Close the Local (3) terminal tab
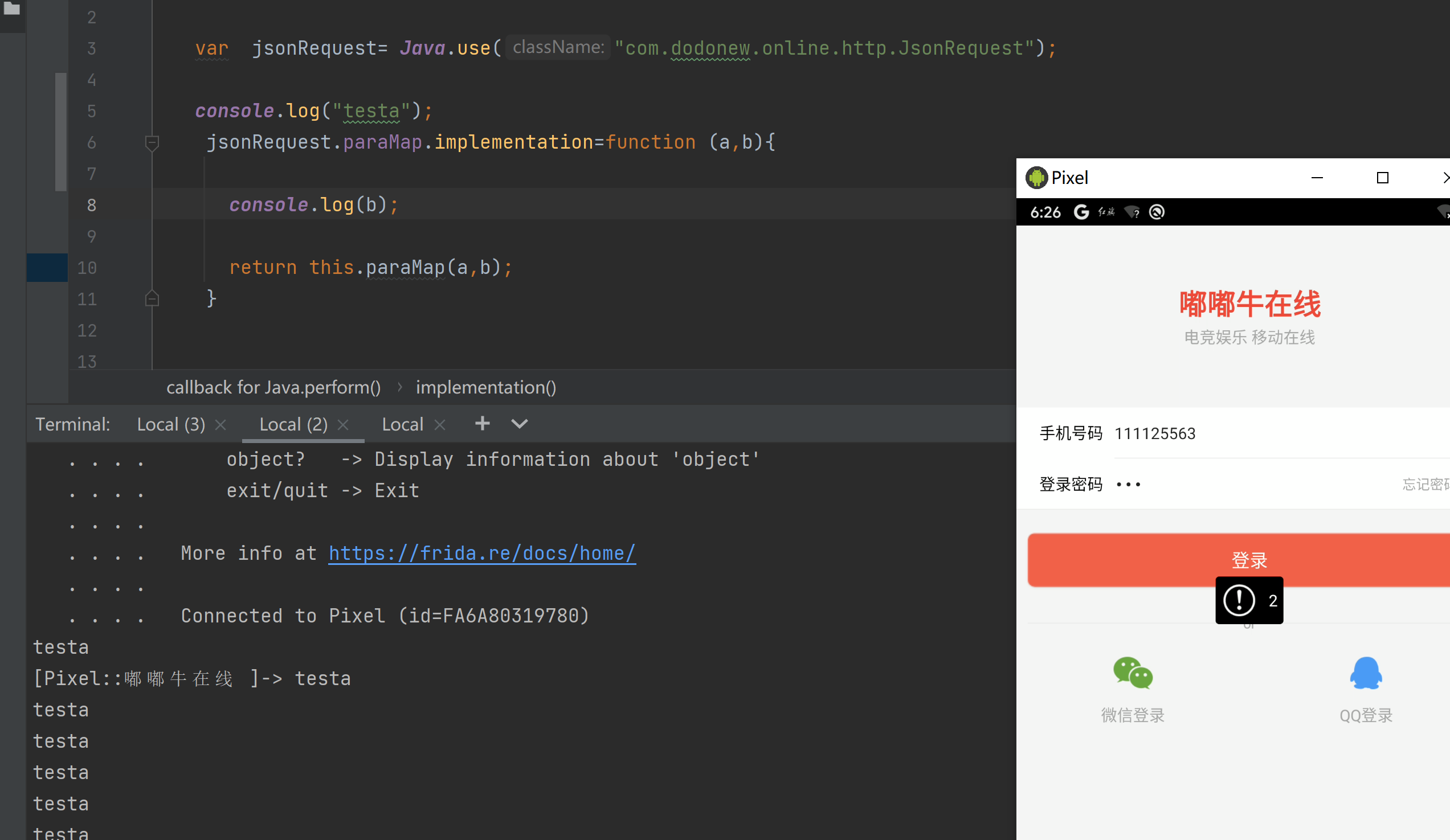 220,425
